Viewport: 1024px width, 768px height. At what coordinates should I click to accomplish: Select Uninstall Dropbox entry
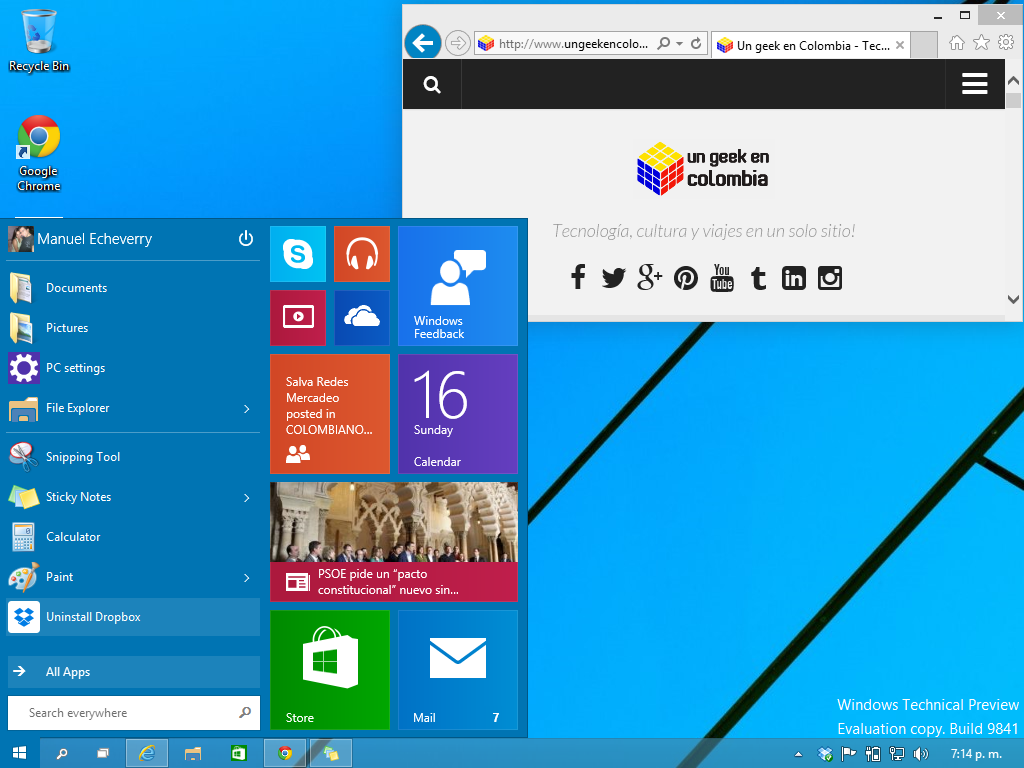[x=133, y=617]
